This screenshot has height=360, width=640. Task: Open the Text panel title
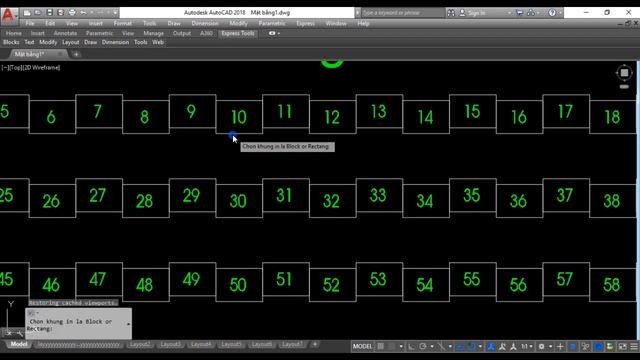click(x=29, y=42)
